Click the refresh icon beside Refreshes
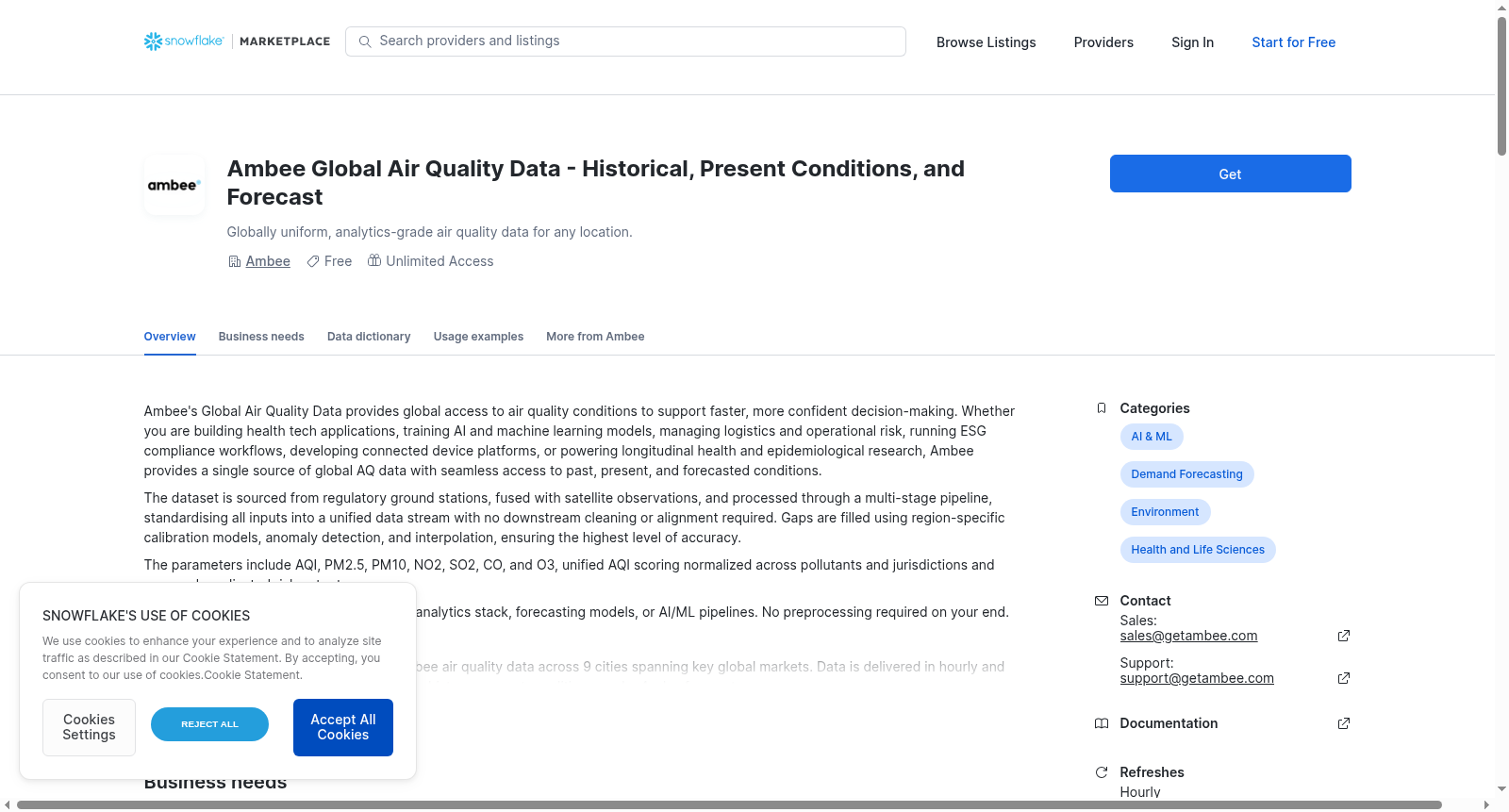 (x=1102, y=772)
